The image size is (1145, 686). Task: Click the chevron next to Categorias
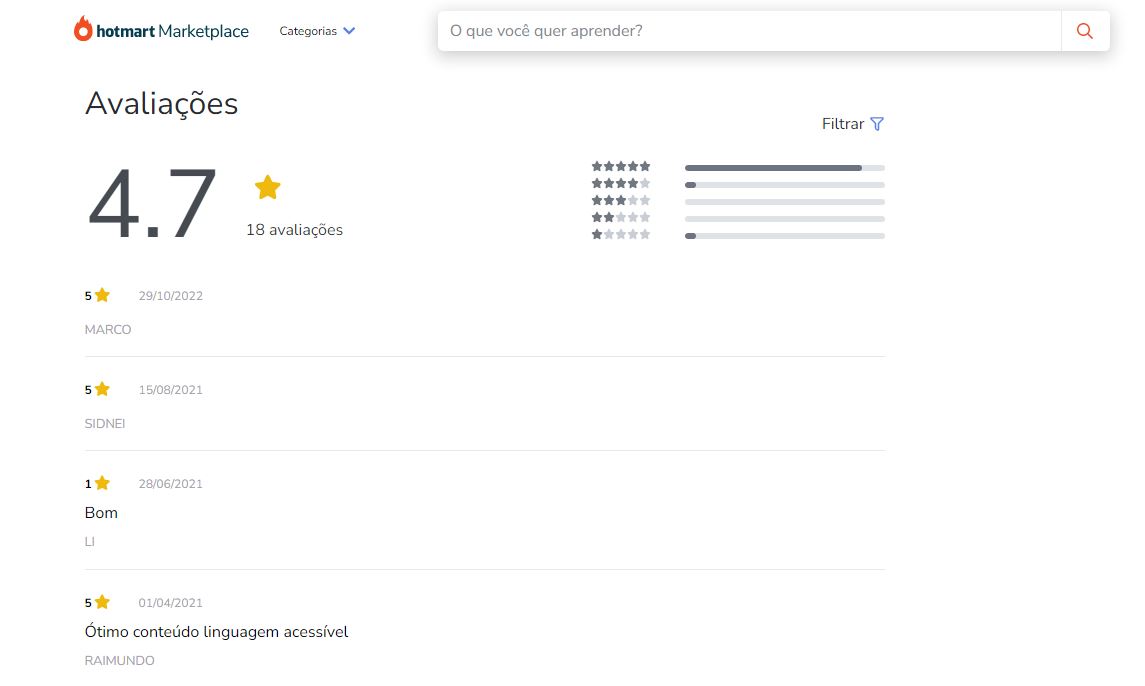[349, 31]
